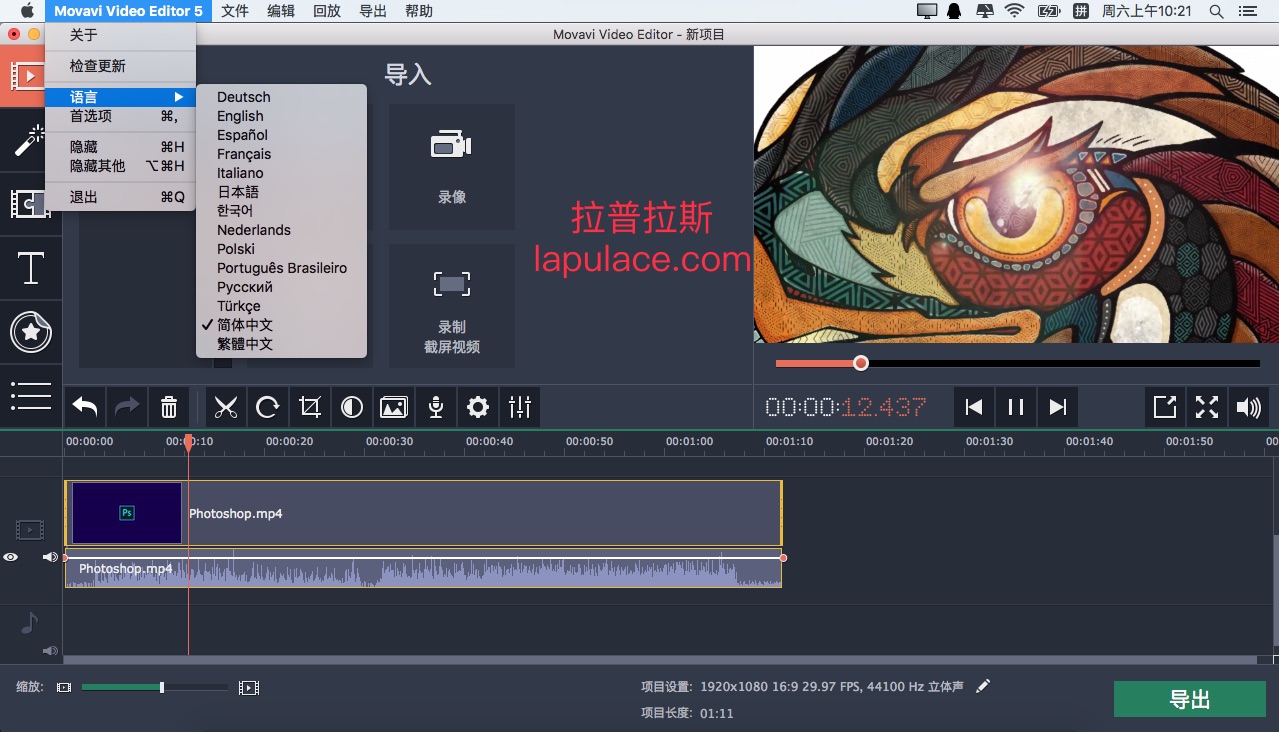
Task: Open Spotlight search in menu bar
Action: [x=1216, y=11]
